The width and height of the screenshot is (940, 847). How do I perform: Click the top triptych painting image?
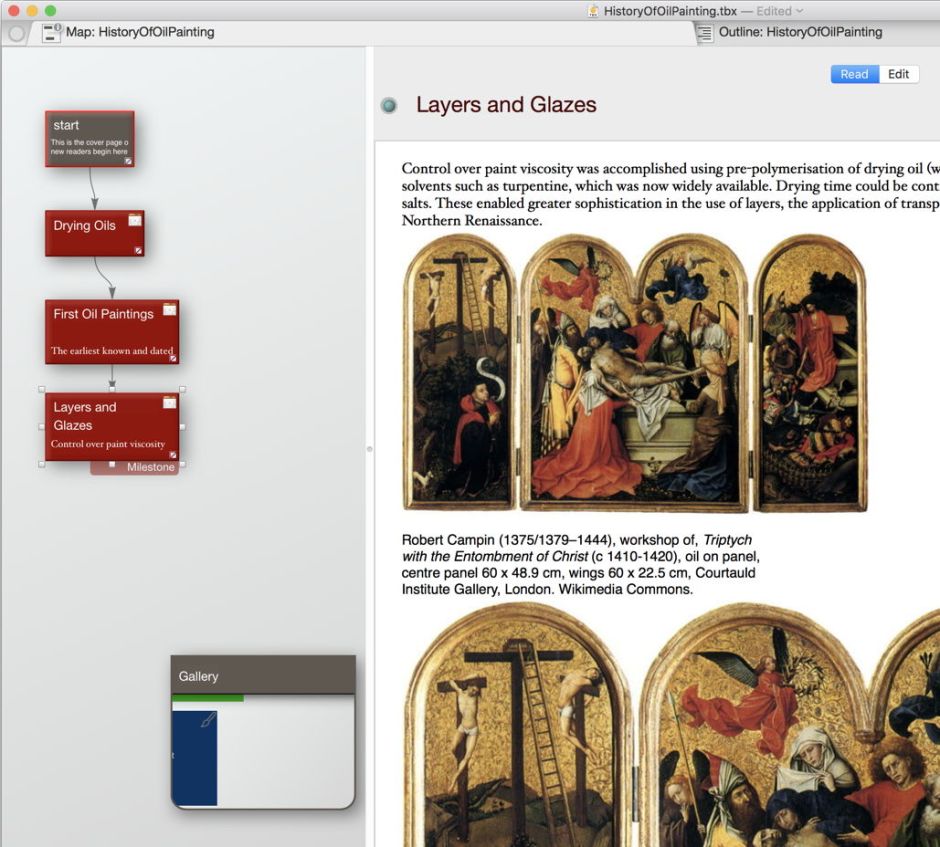coord(634,372)
